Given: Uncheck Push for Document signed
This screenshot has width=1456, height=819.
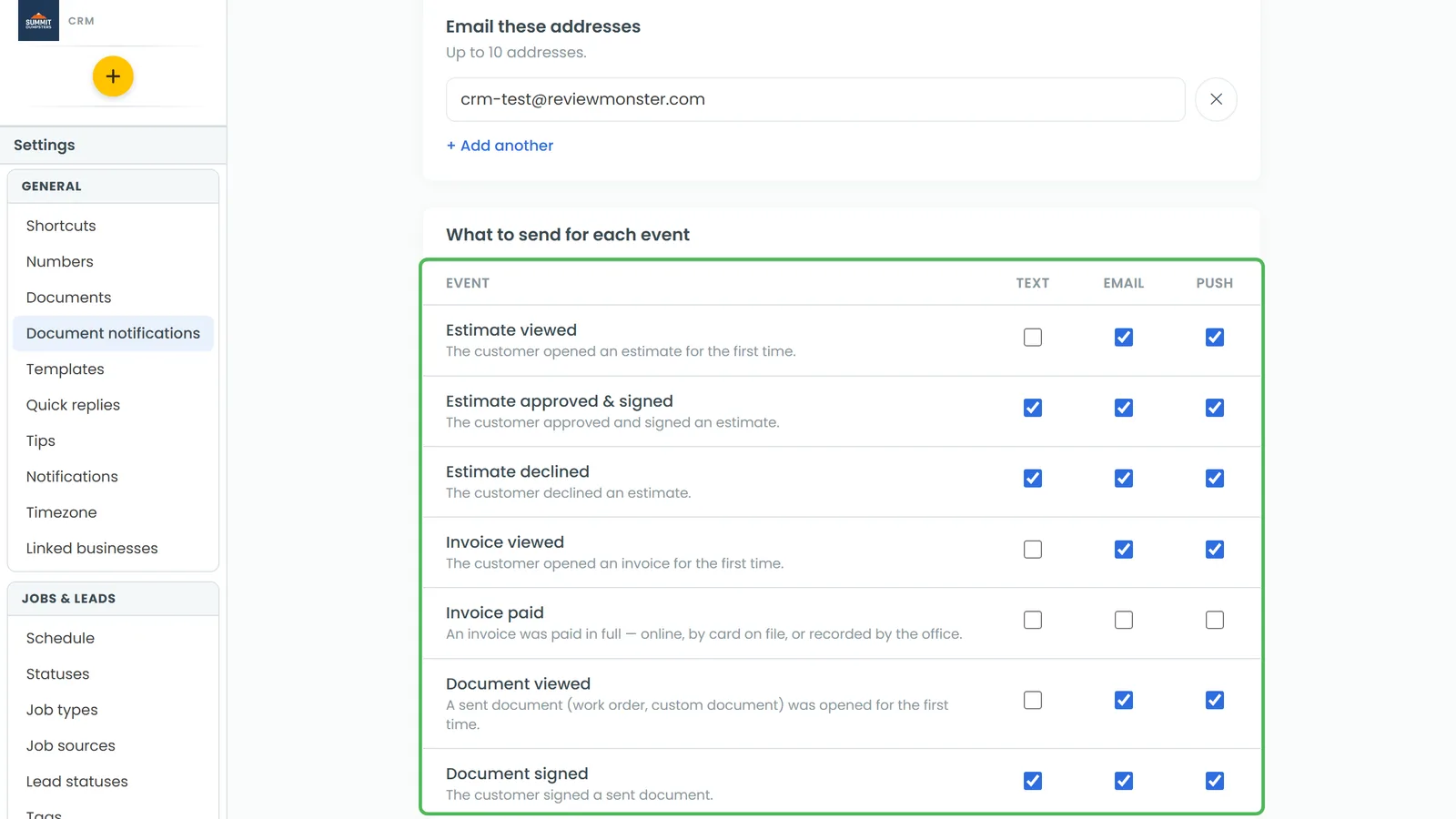Looking at the screenshot, I should coord(1215,781).
